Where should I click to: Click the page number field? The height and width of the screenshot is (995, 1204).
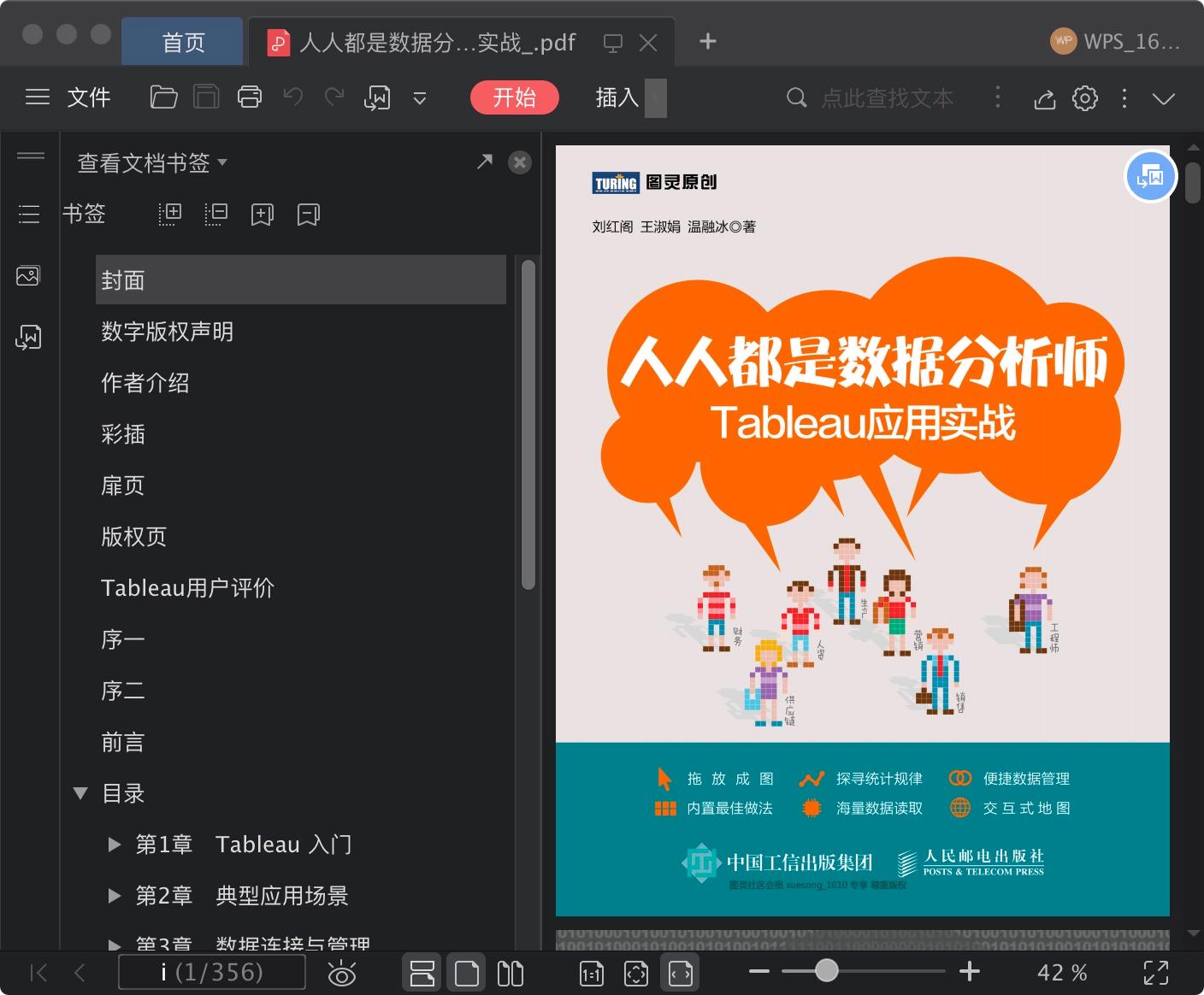(x=212, y=973)
